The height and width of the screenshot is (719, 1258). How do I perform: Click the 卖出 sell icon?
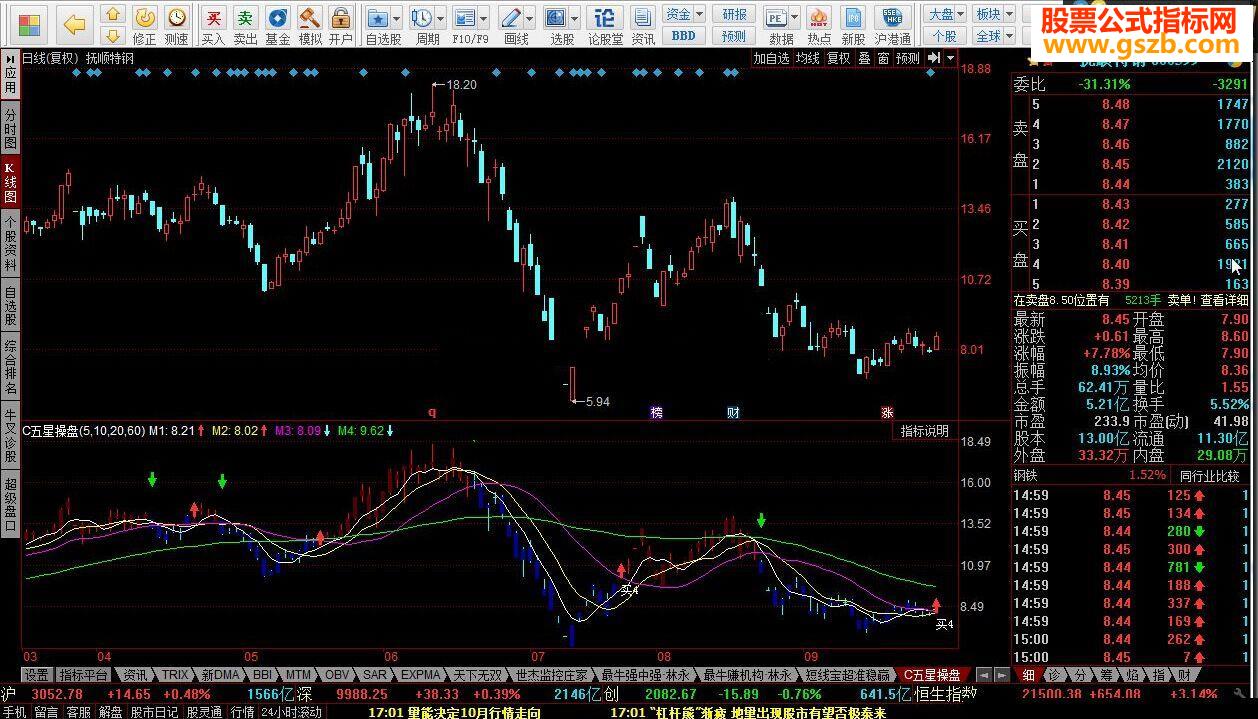[x=245, y=25]
